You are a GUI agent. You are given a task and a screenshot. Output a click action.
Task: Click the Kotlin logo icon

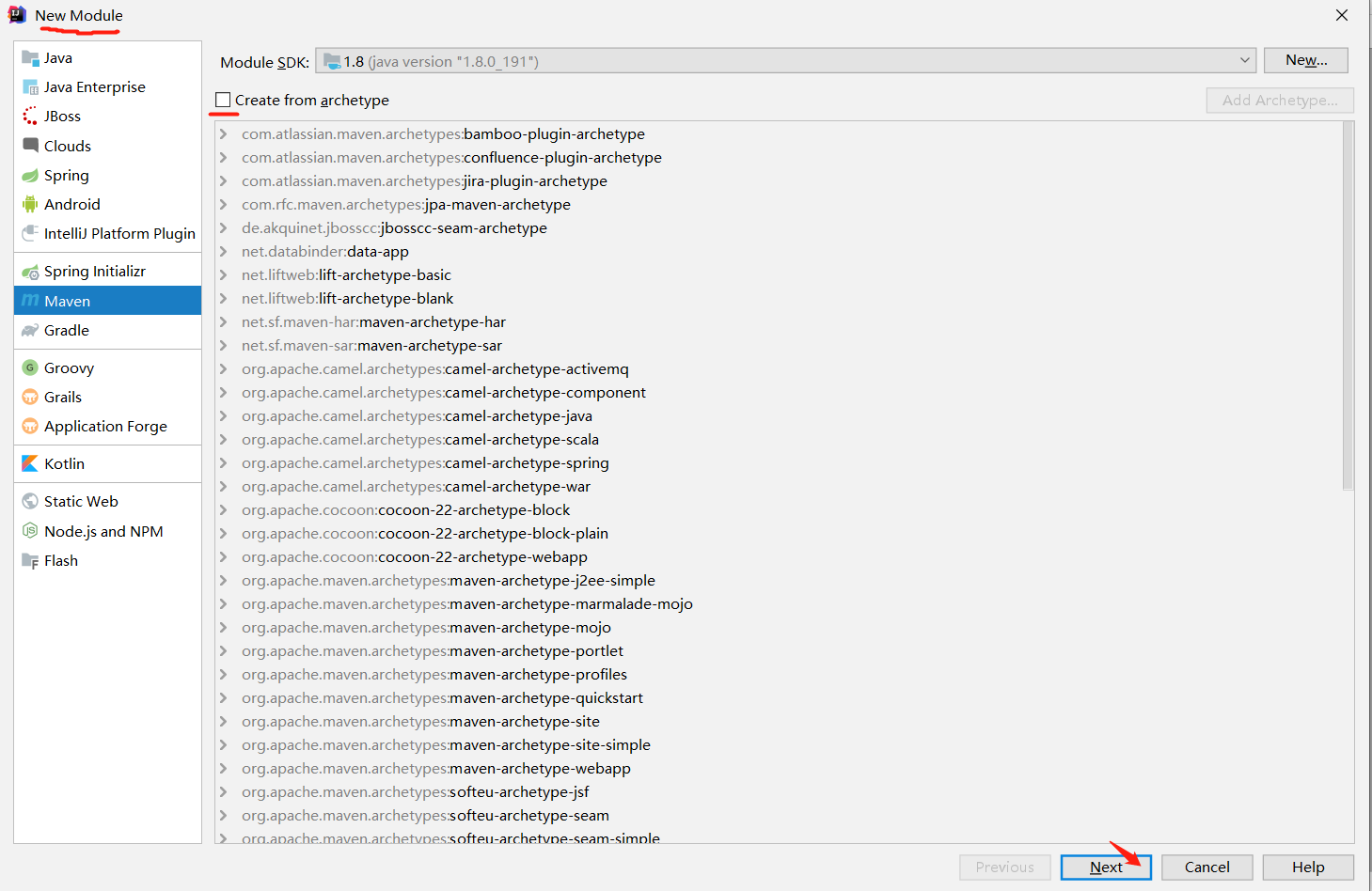[30, 464]
